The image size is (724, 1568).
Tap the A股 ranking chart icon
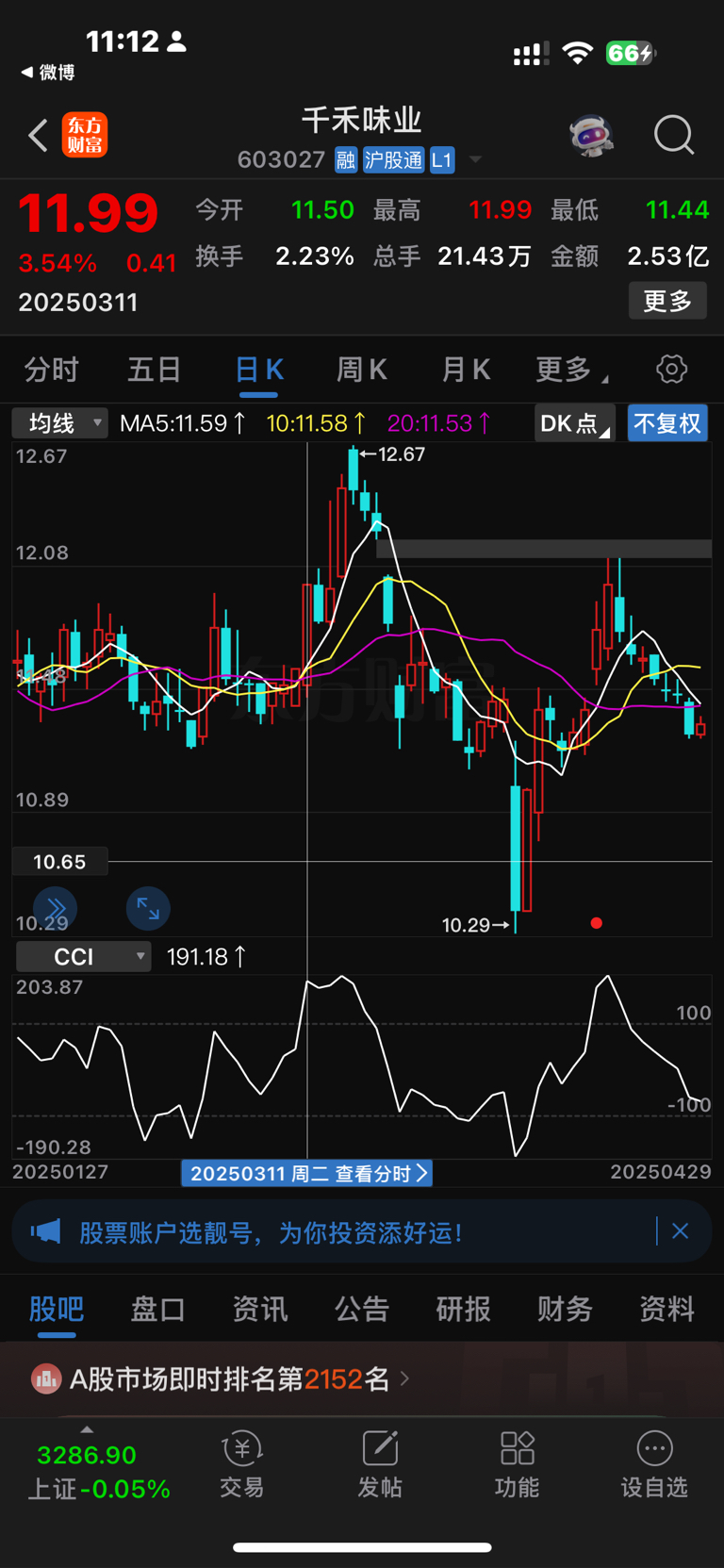coord(46,1379)
